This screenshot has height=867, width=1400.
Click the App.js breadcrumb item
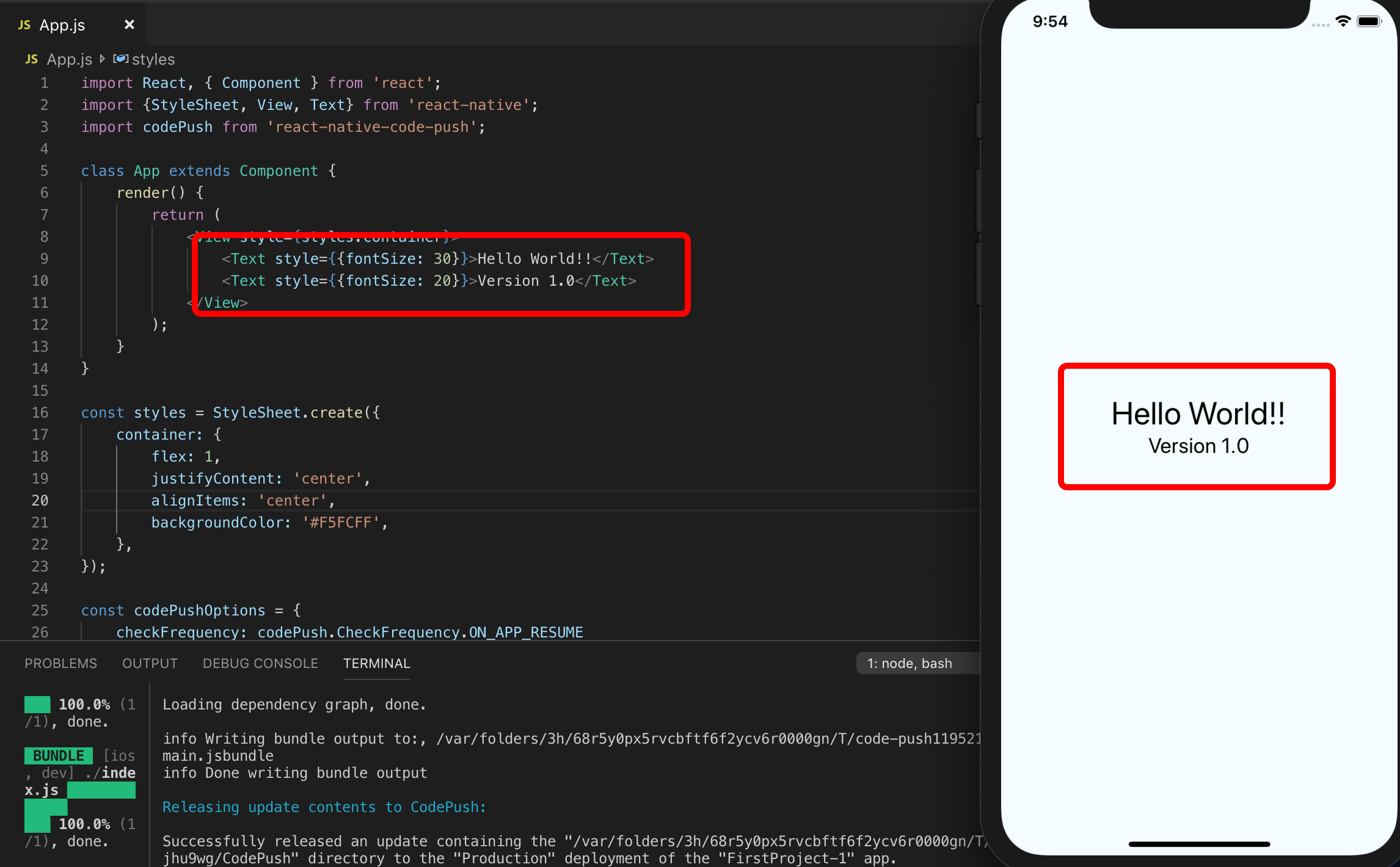pyautogui.click(x=69, y=59)
